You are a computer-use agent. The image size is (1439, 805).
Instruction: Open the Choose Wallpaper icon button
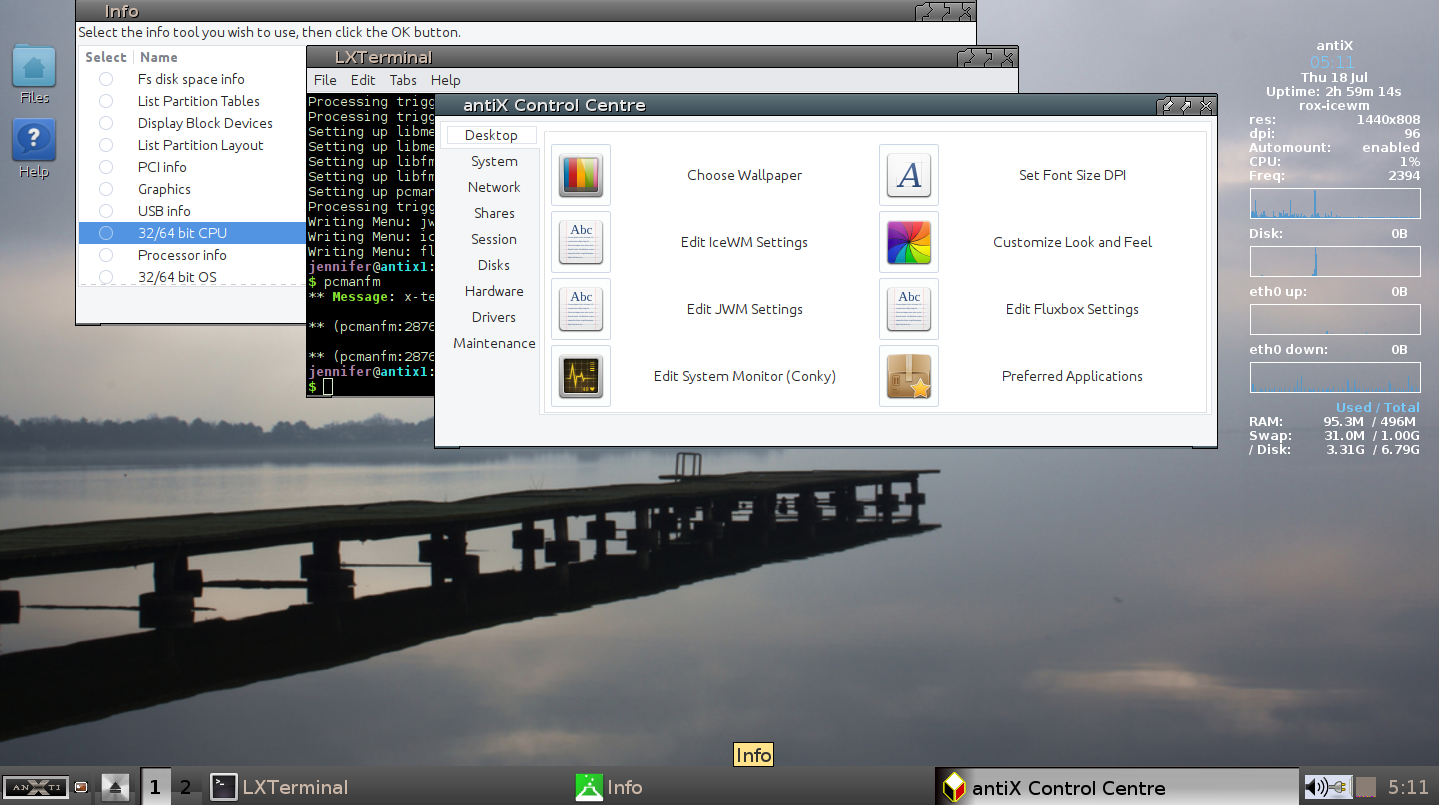(581, 175)
